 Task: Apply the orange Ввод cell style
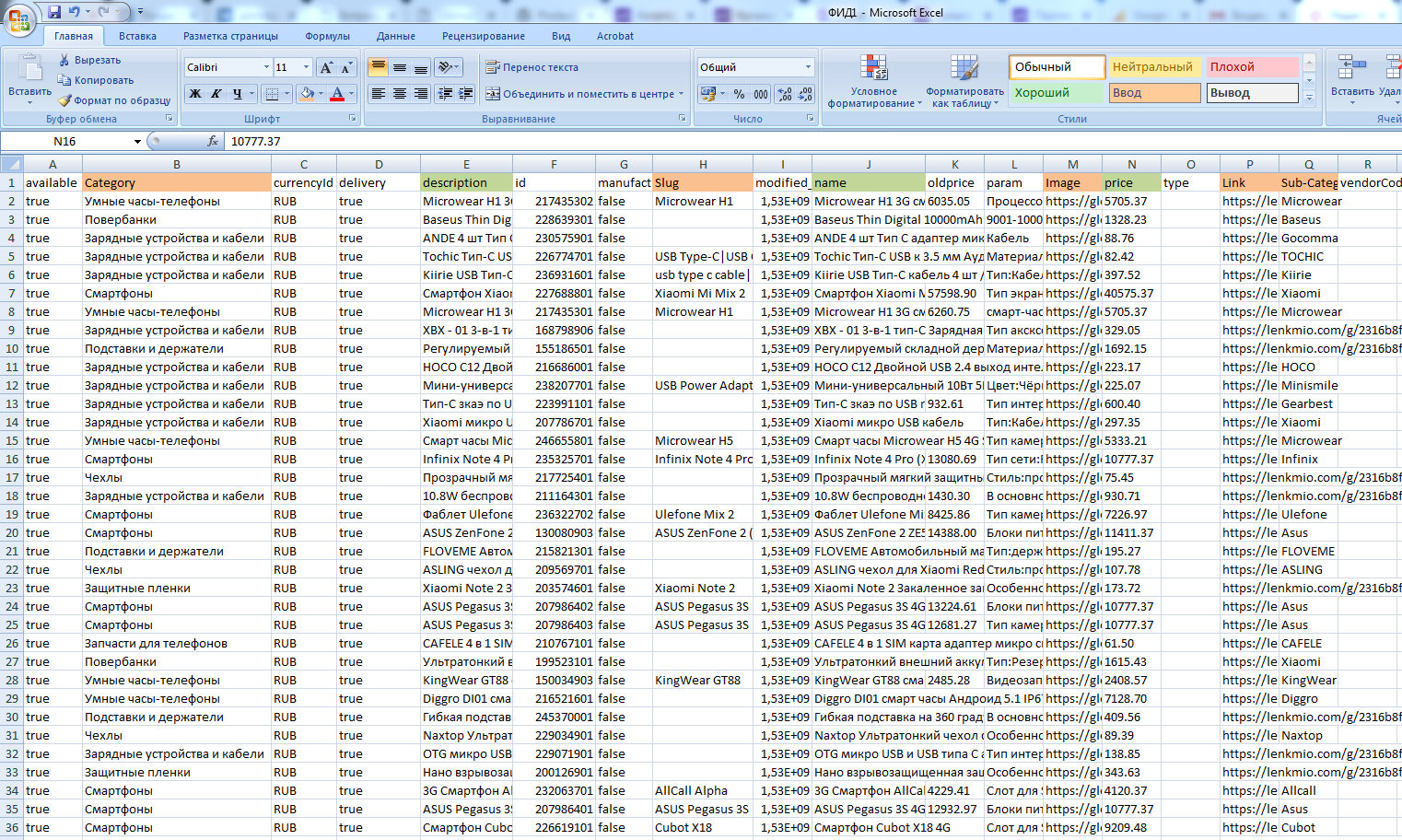(x=1153, y=93)
